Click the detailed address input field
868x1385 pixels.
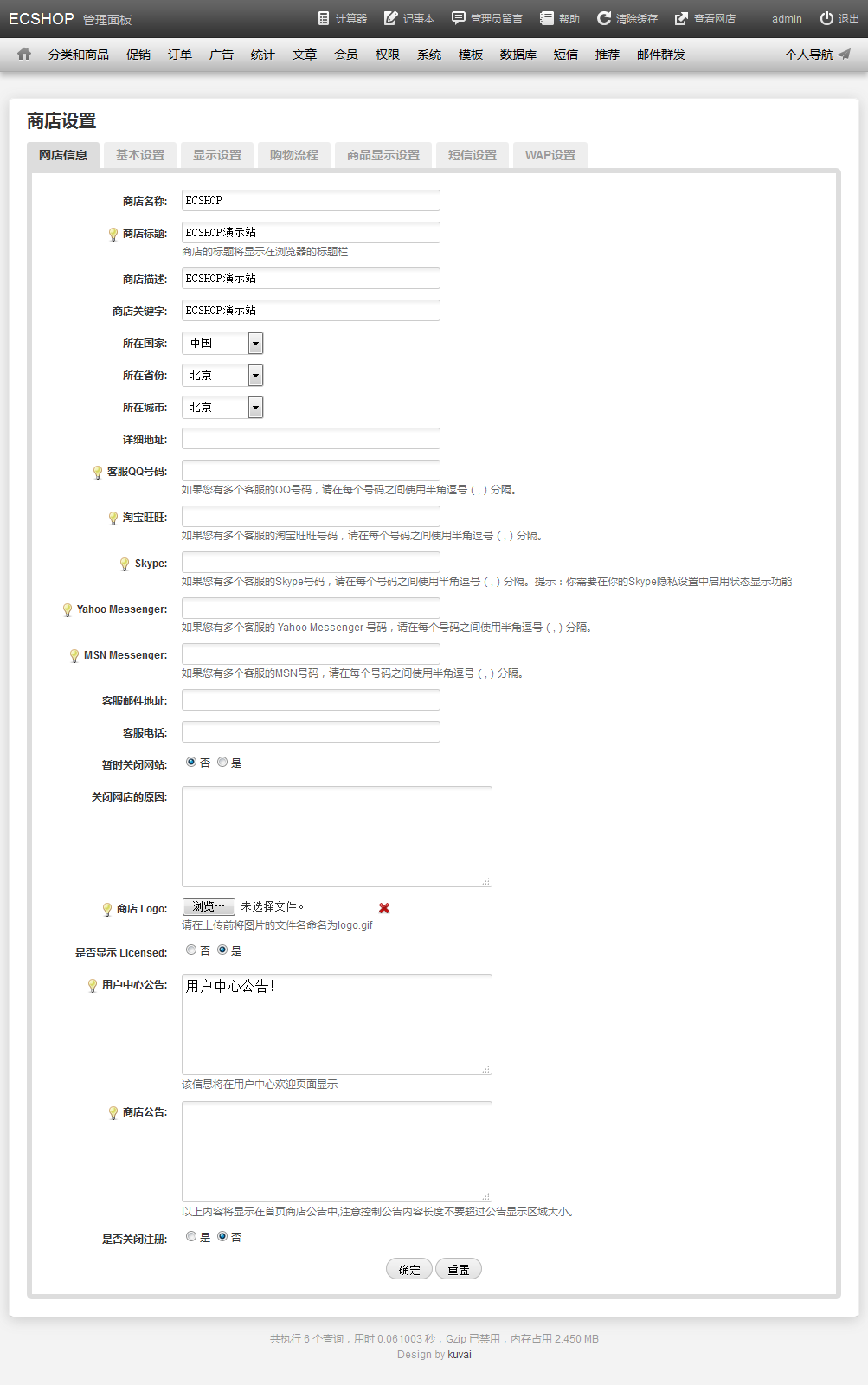(x=311, y=439)
